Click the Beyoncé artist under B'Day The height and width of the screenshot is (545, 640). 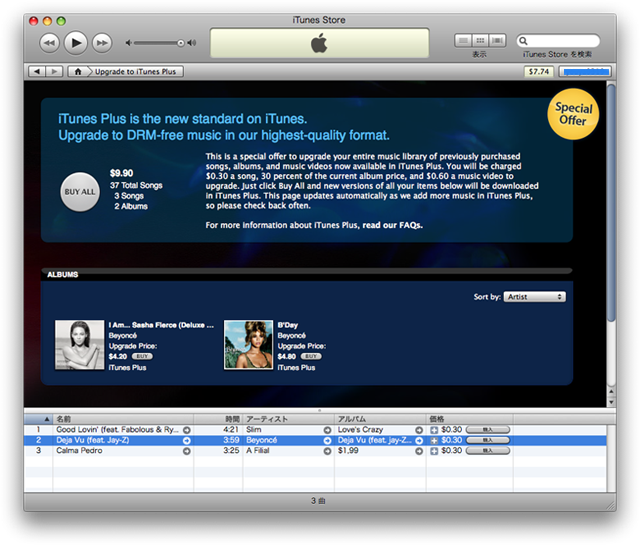291,336
